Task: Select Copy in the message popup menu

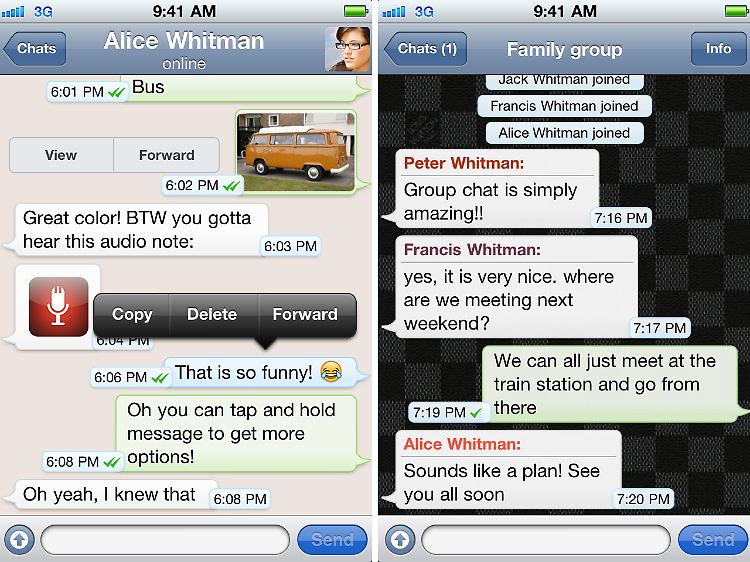Action: point(132,314)
